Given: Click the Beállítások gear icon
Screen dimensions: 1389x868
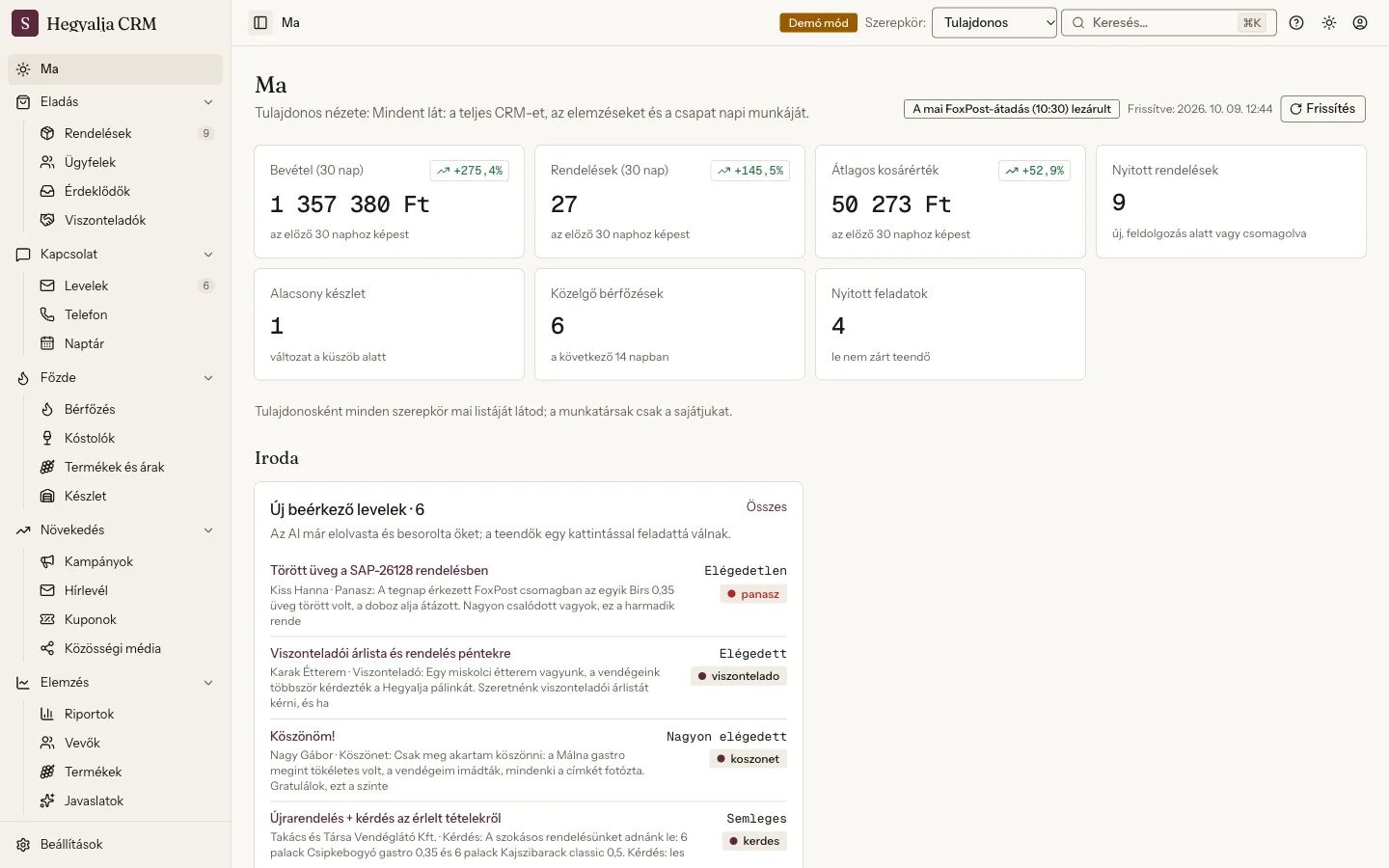Looking at the screenshot, I should pos(23,844).
